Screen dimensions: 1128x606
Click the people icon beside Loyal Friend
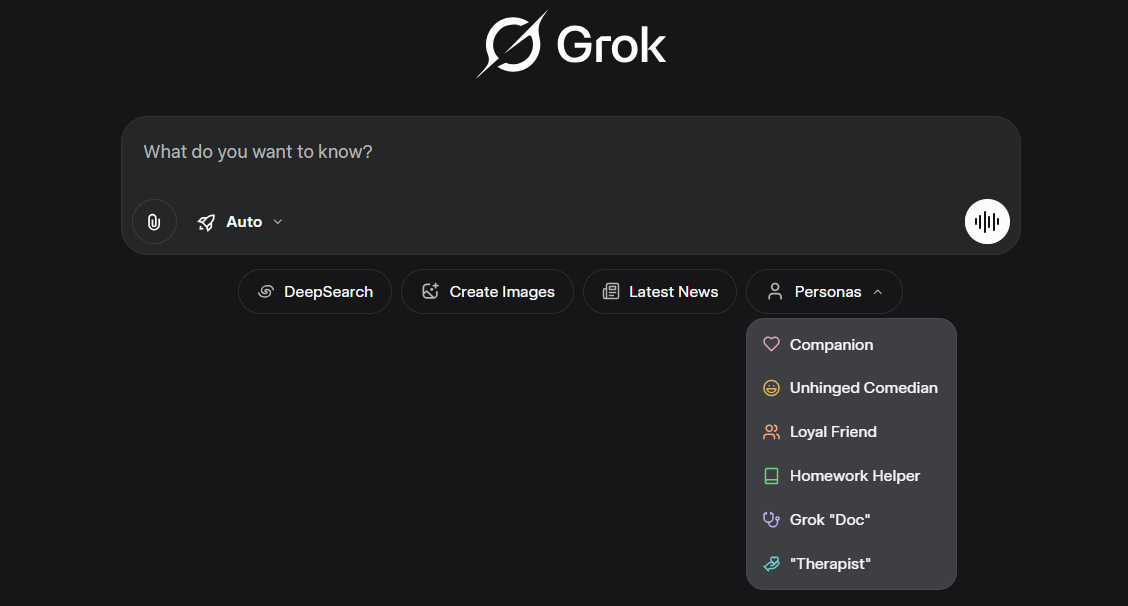[771, 431]
